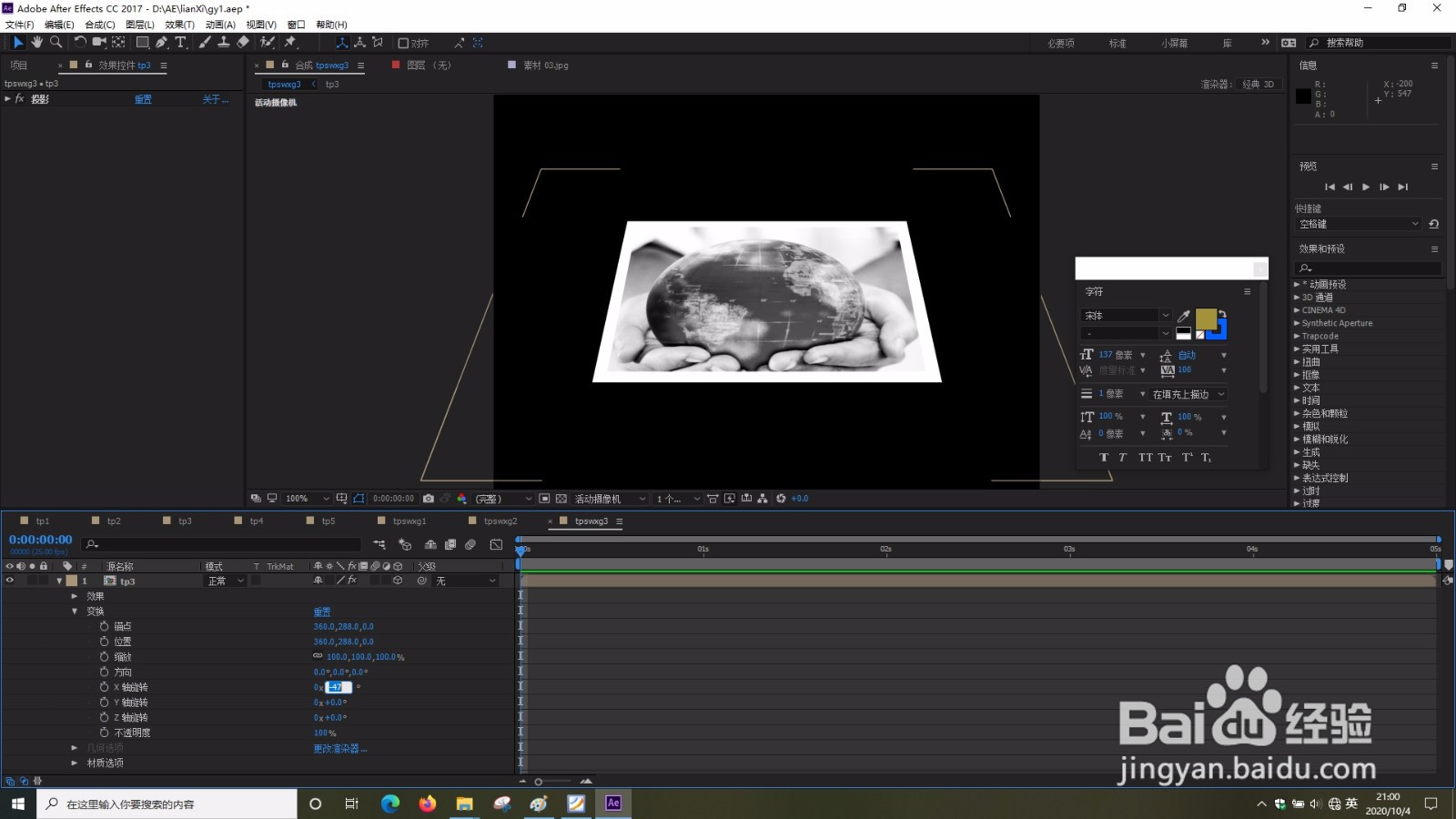The height and width of the screenshot is (819, 1456).
Task: Select the arrow Selection tool
Action: point(17,42)
